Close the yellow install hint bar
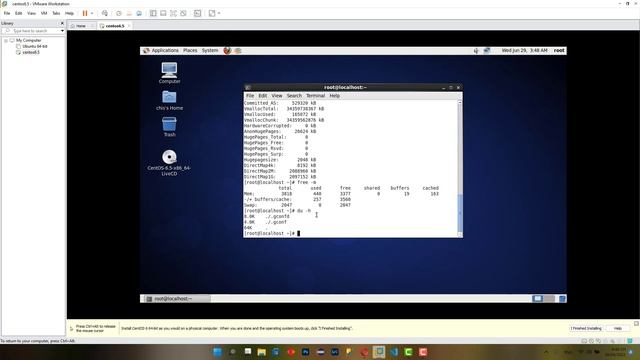The width and height of the screenshot is (640, 360). (x=636, y=324)
